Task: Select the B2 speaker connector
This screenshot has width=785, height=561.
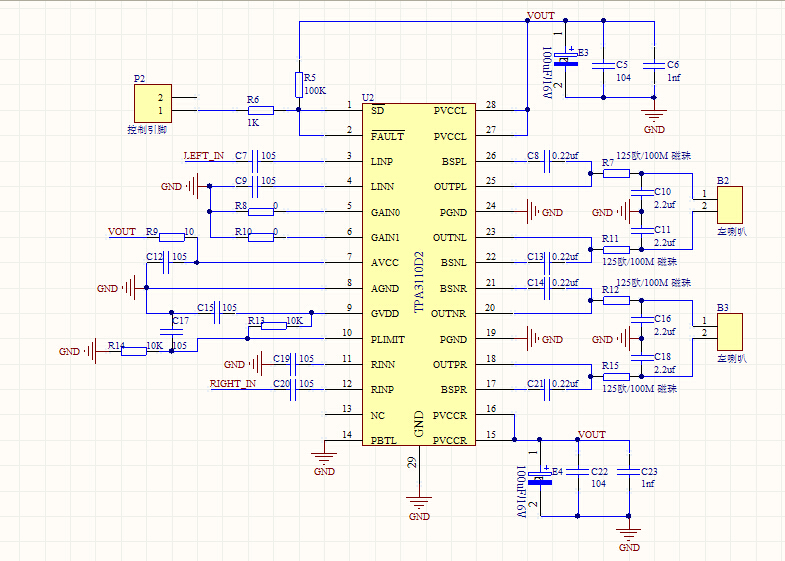Action: pyautogui.click(x=729, y=205)
